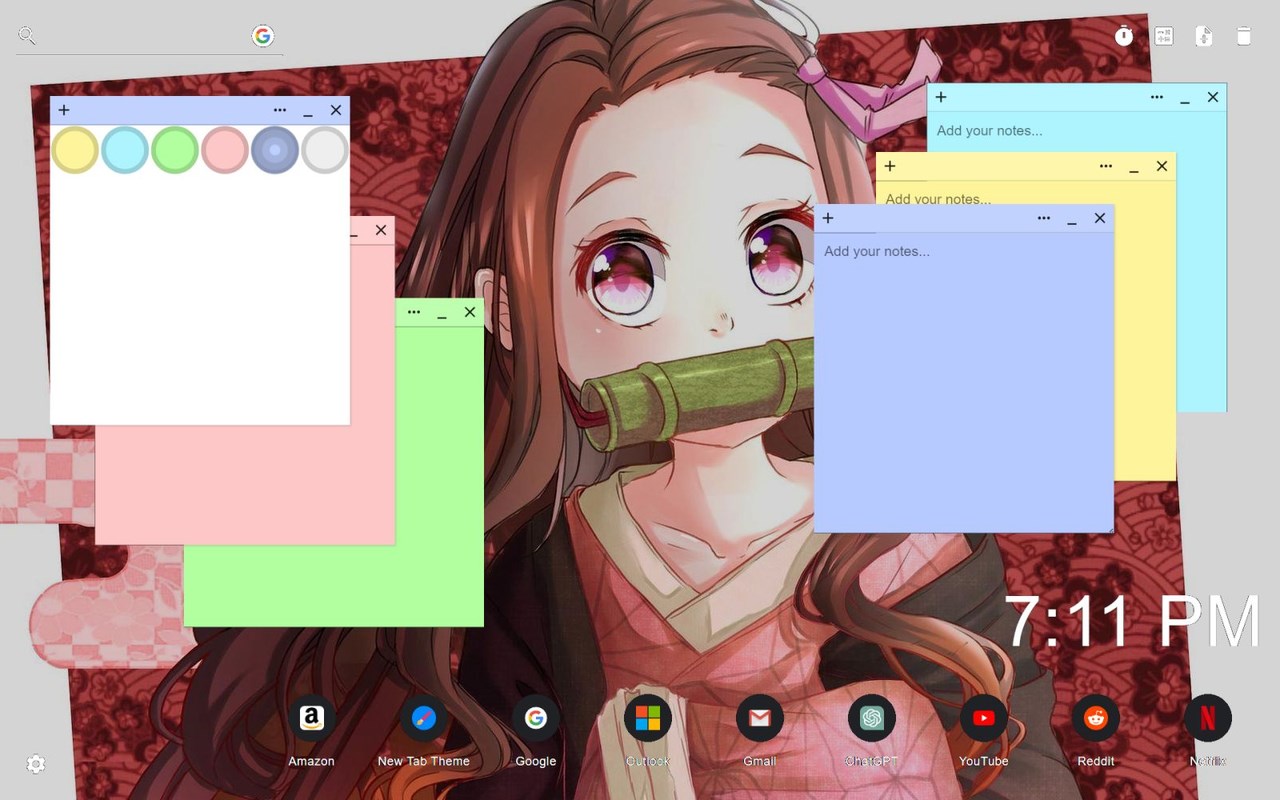Click into the yellow note's text area
Viewport: 1280px width, 800px height.
click(x=1026, y=194)
